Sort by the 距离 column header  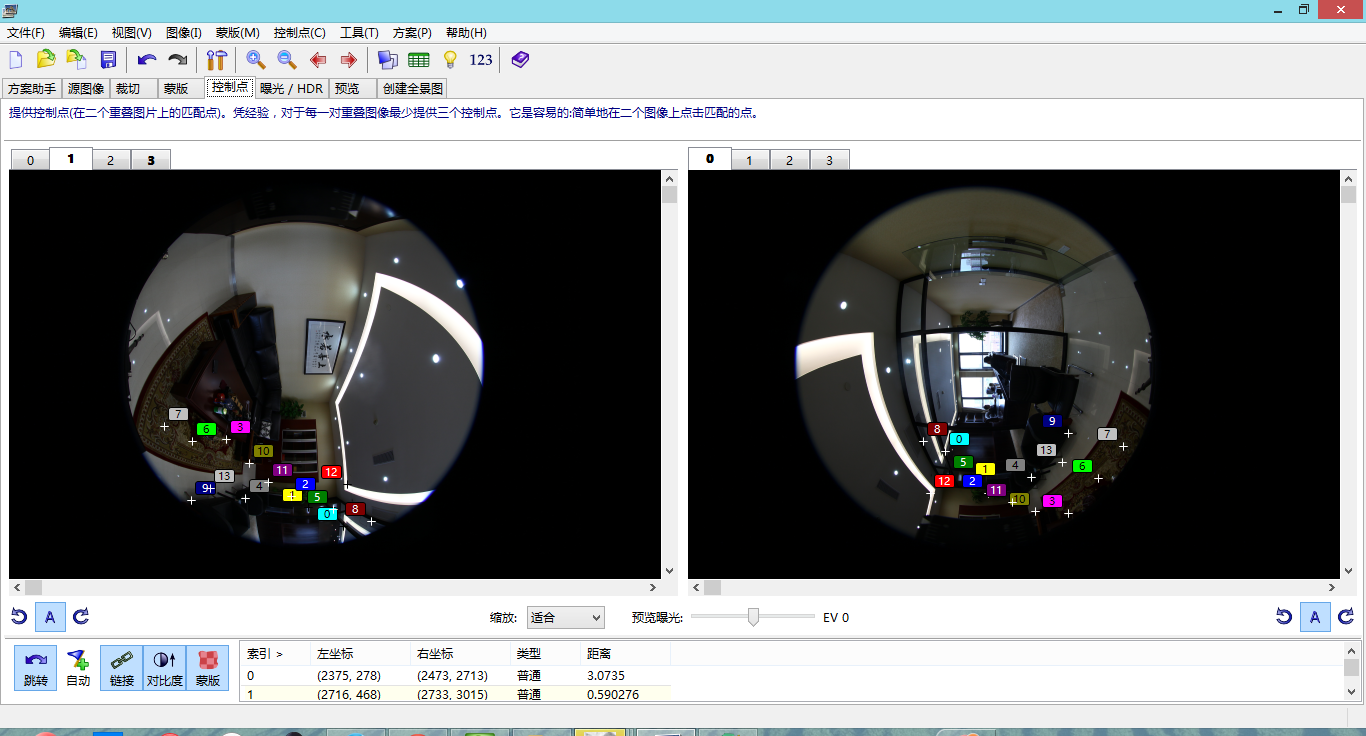625,654
